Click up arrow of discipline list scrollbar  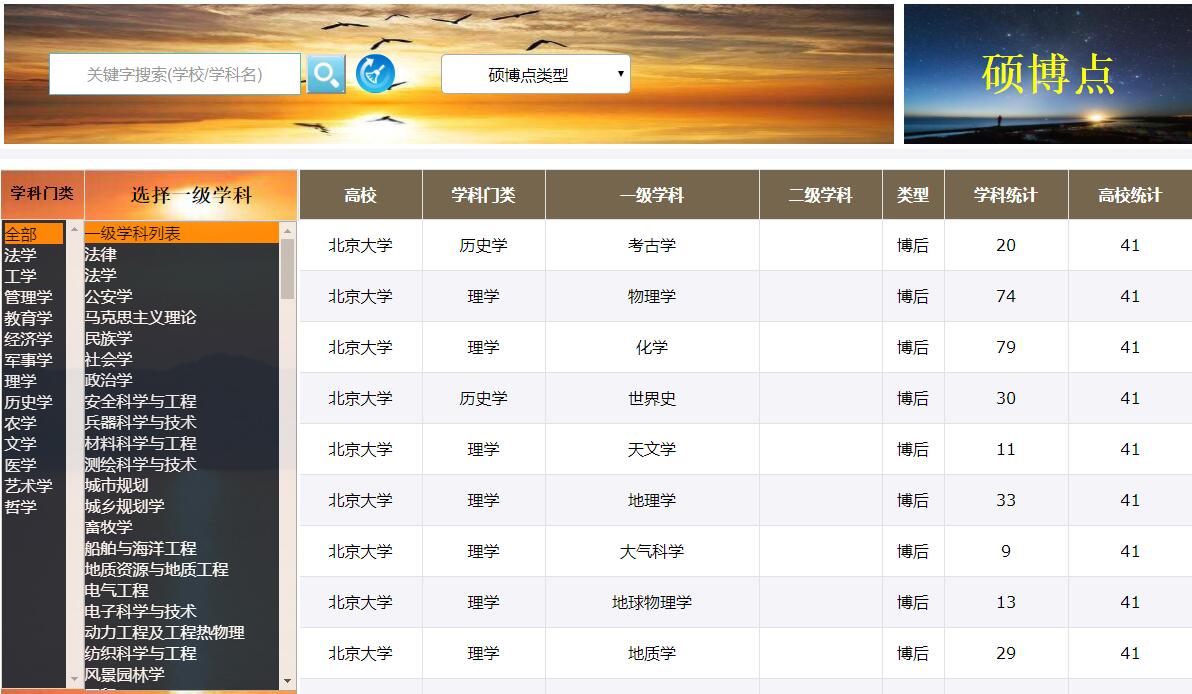coord(288,229)
